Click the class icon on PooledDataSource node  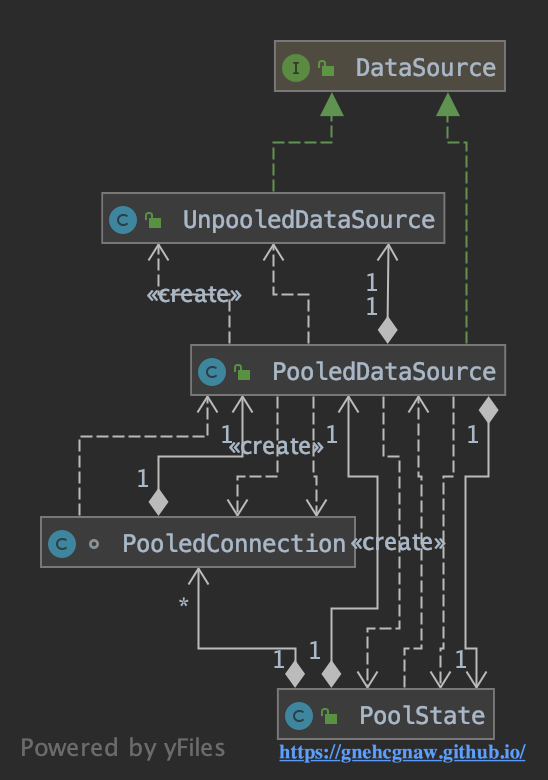click(212, 372)
